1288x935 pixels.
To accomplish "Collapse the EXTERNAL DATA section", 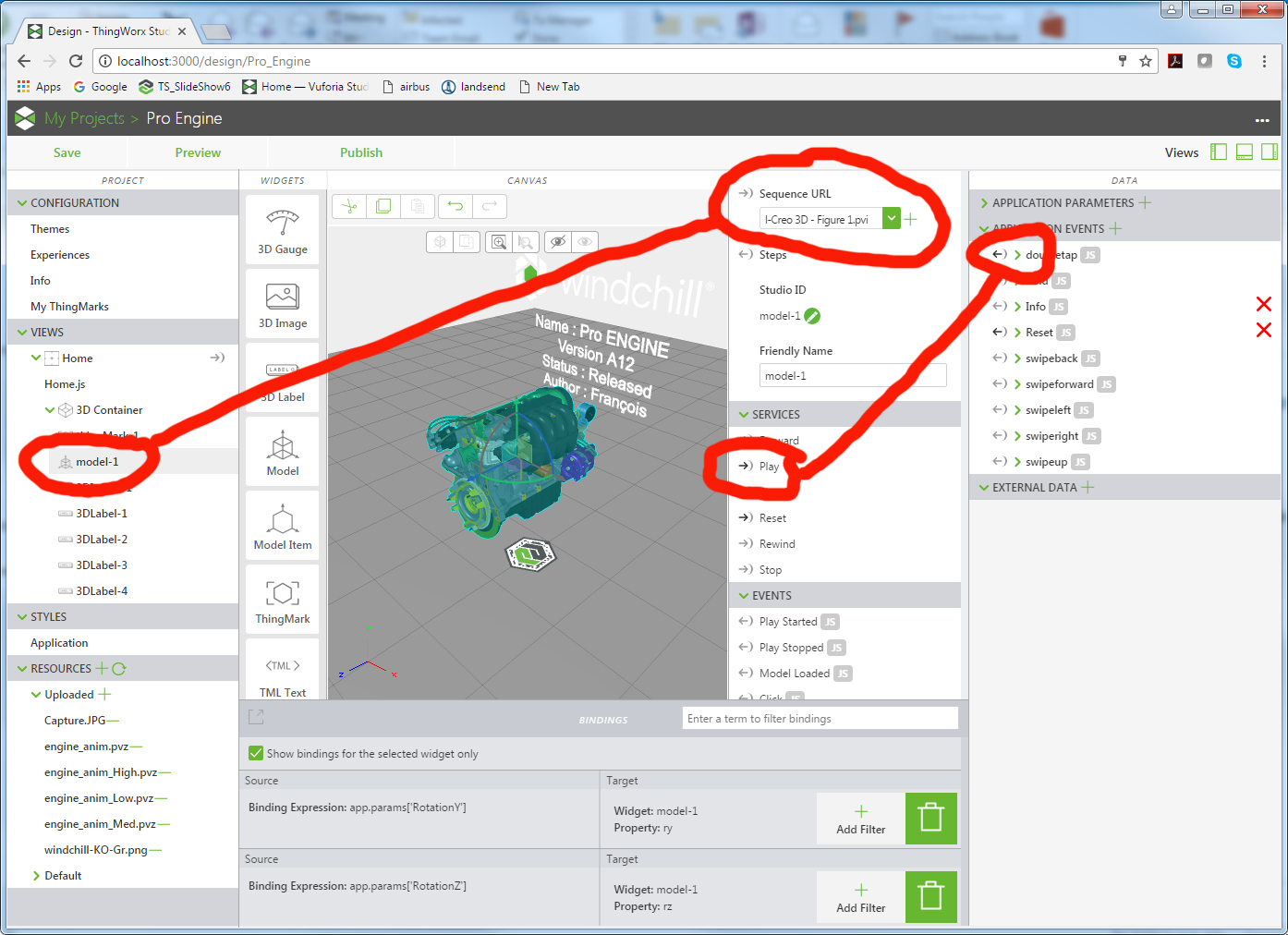I will (984, 487).
